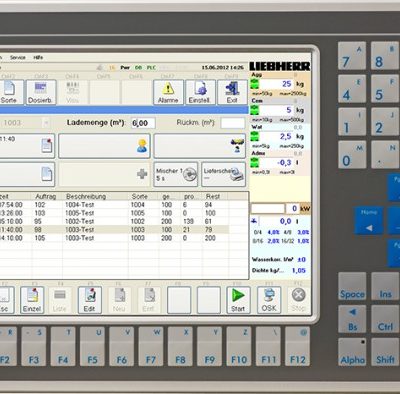Viewport: 400px width, 394px height.
Task: Click the Dichte value 1,05
Action: 299,270
